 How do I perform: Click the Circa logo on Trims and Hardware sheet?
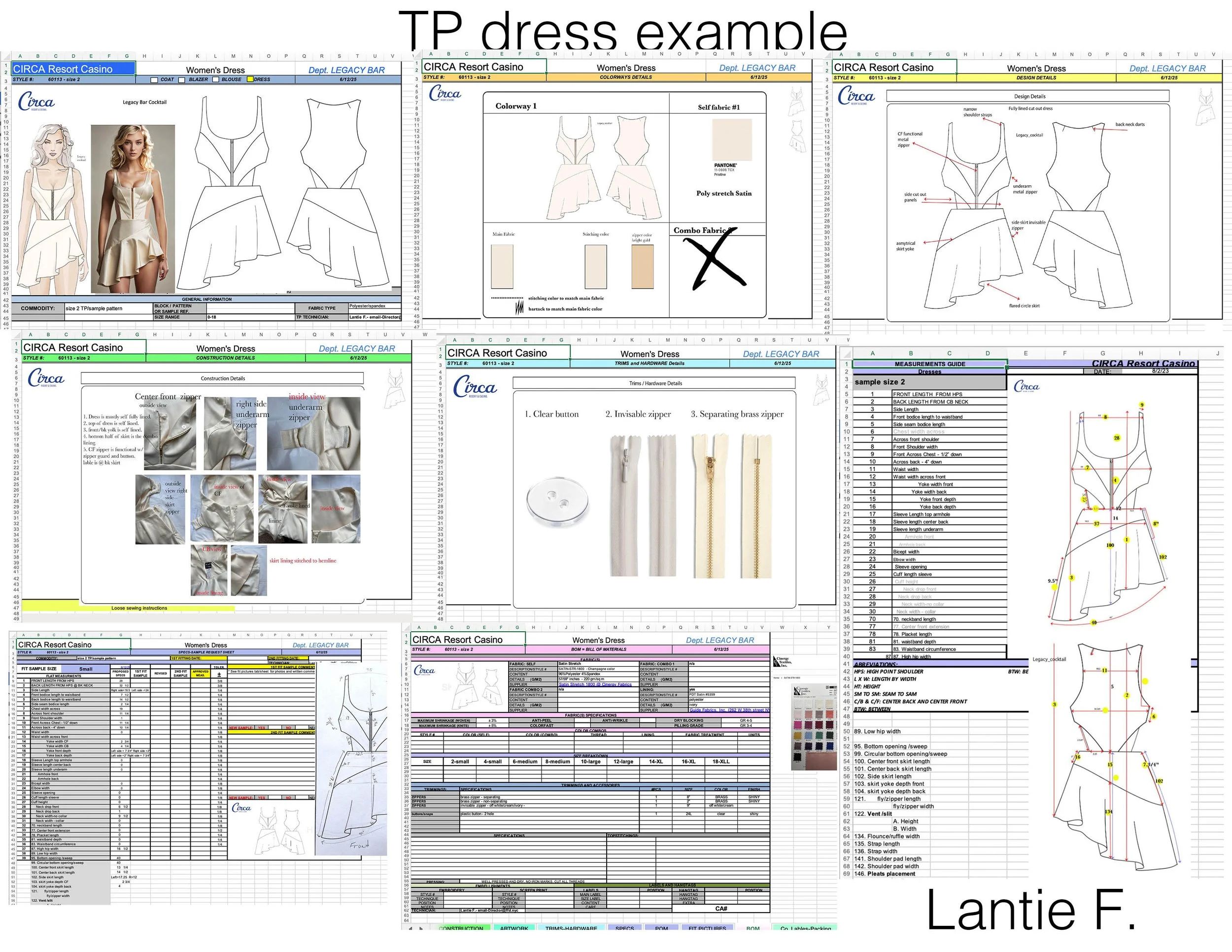(475, 387)
